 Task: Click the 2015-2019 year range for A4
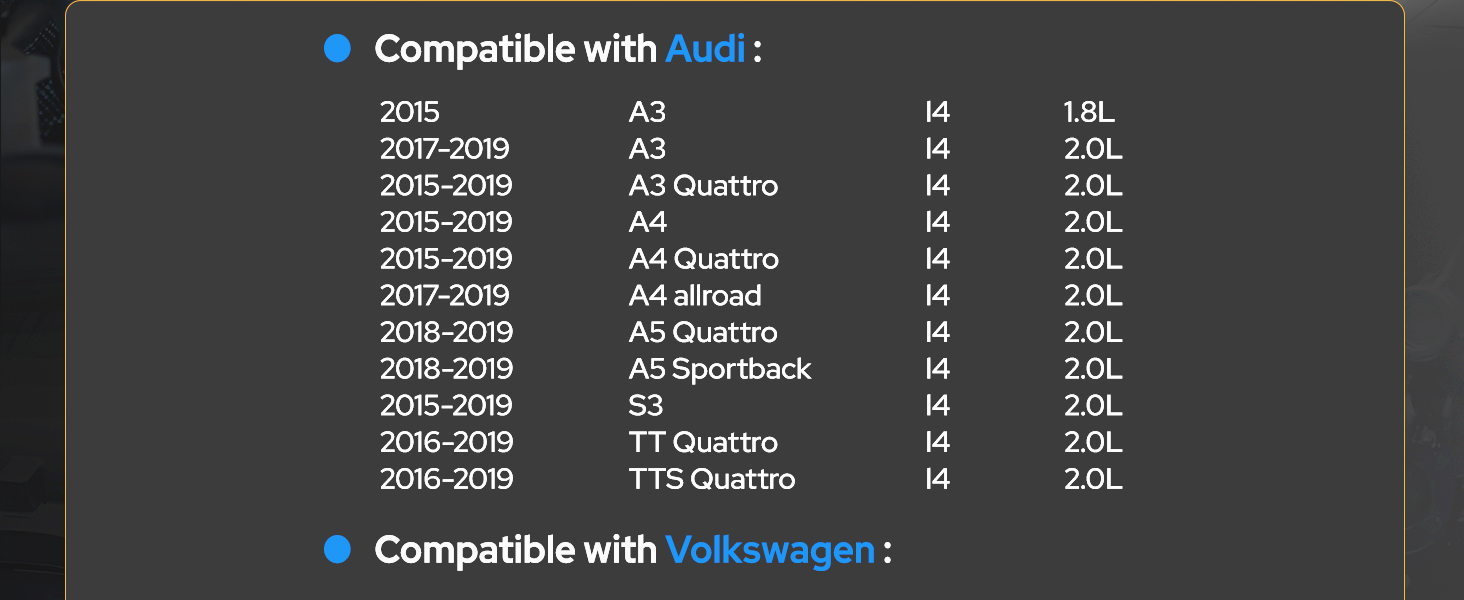click(446, 222)
